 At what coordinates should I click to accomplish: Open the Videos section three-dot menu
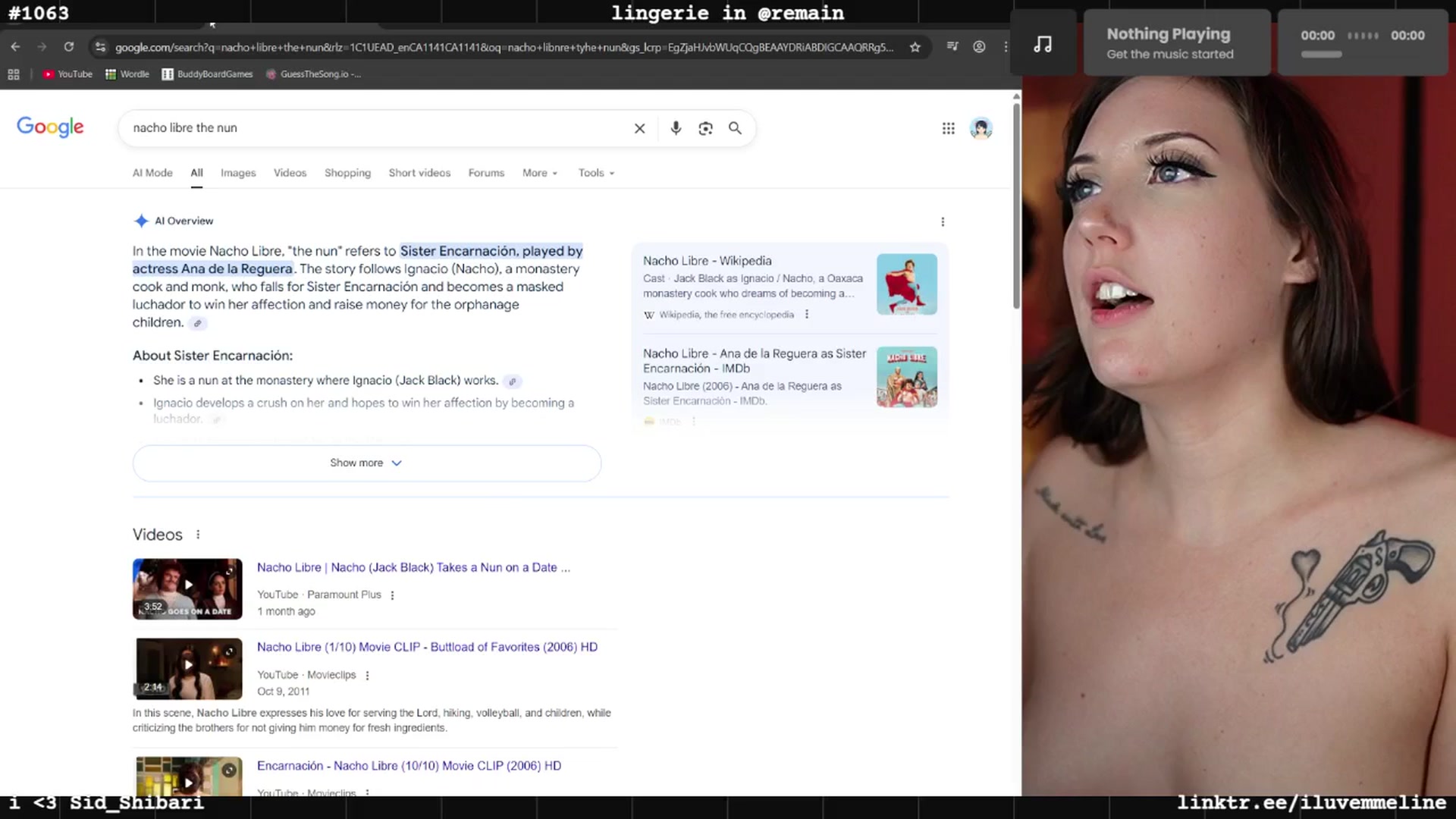pyautogui.click(x=198, y=535)
